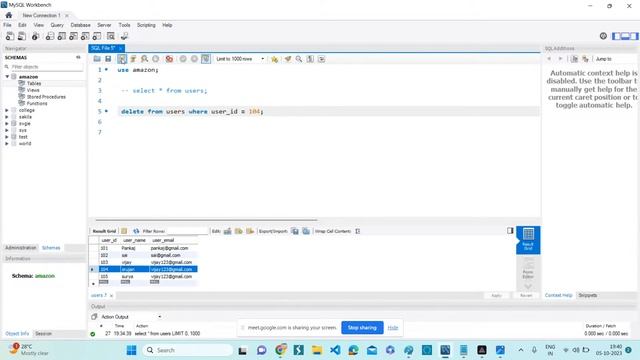Toggle the result side pane button
The image size is (640, 360).
coord(510,231)
